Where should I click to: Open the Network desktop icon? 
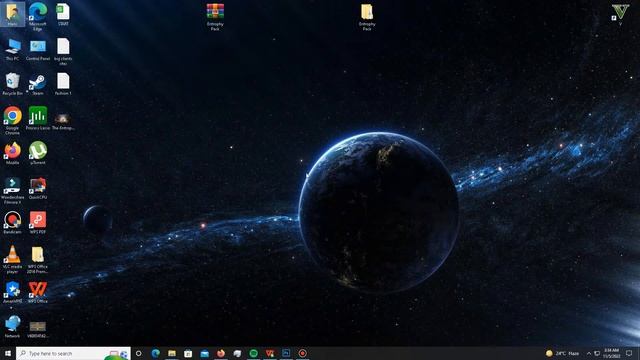(x=12, y=327)
